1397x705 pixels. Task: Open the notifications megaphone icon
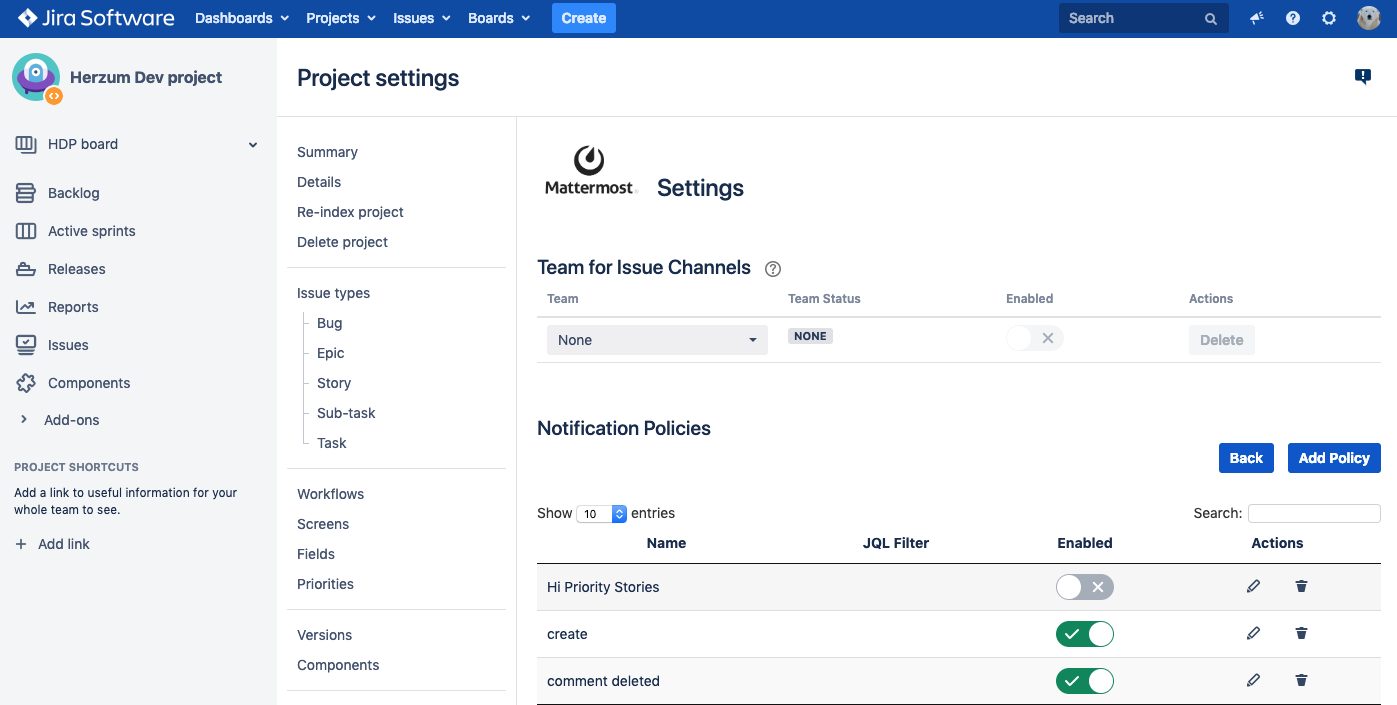(1257, 18)
